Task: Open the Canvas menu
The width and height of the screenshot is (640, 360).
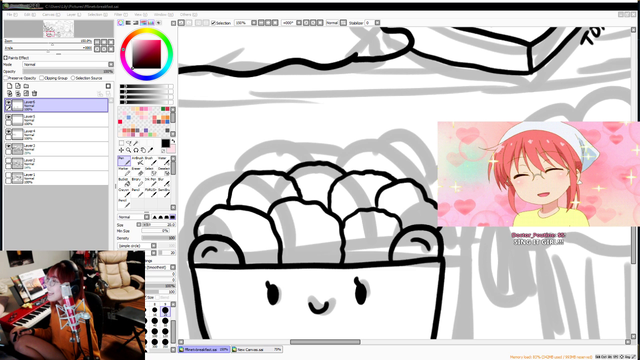Action: pos(51,14)
